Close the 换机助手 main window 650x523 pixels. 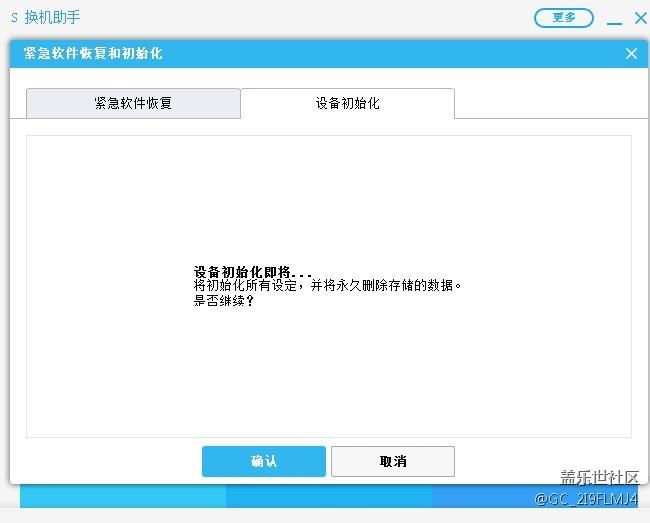coord(640,18)
